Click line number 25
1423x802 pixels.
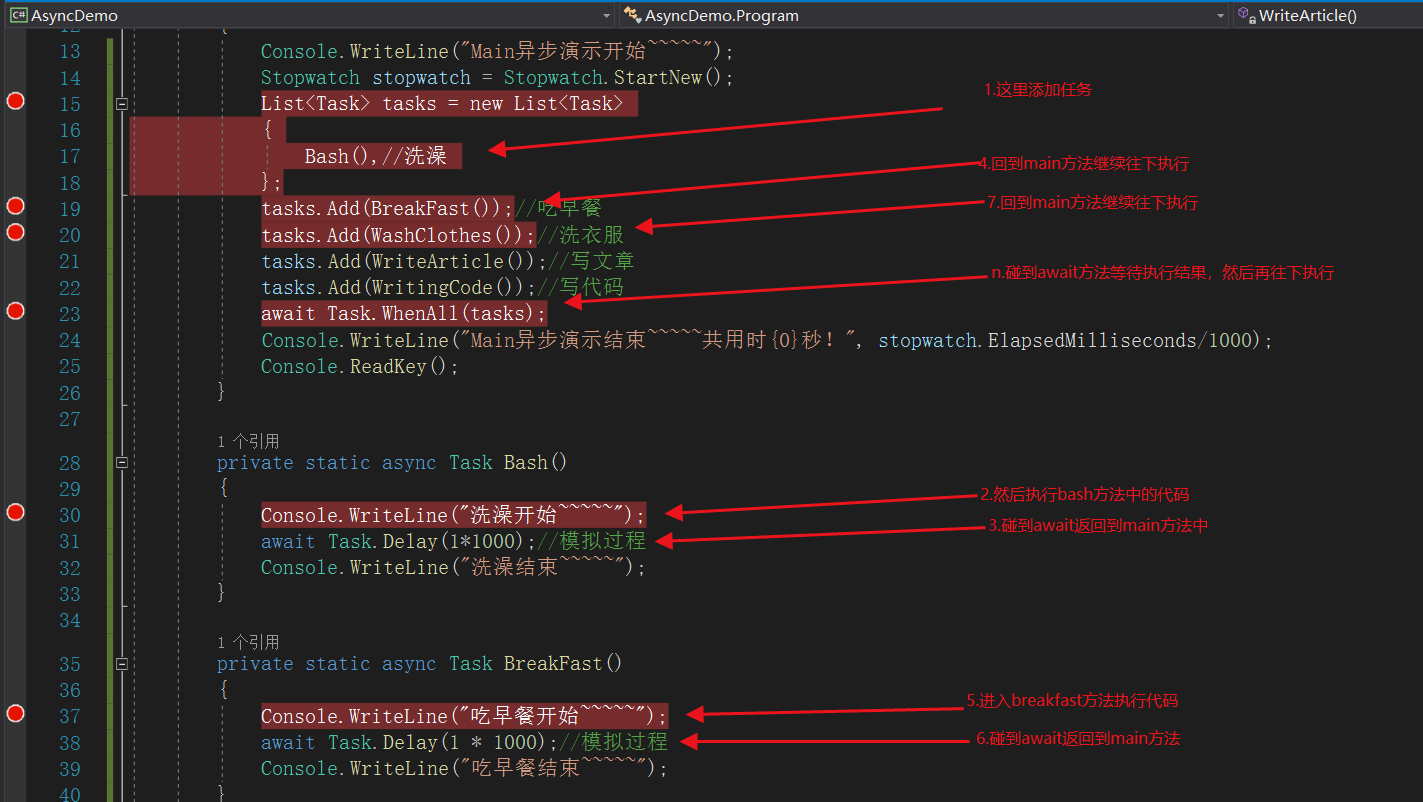click(x=70, y=367)
